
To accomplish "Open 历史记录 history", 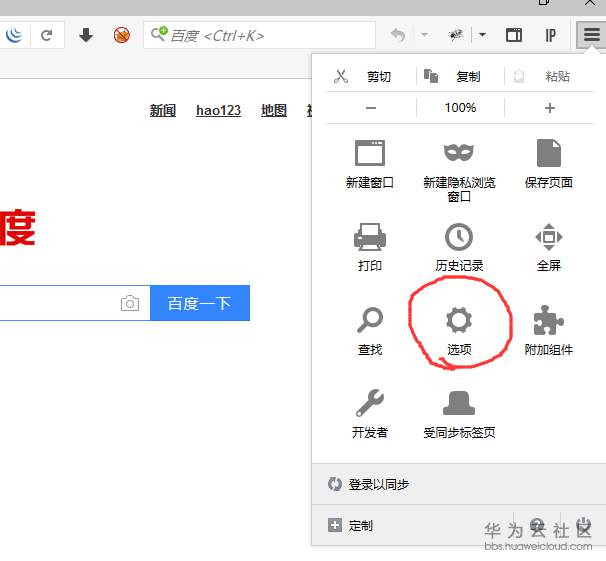I will tap(459, 247).
